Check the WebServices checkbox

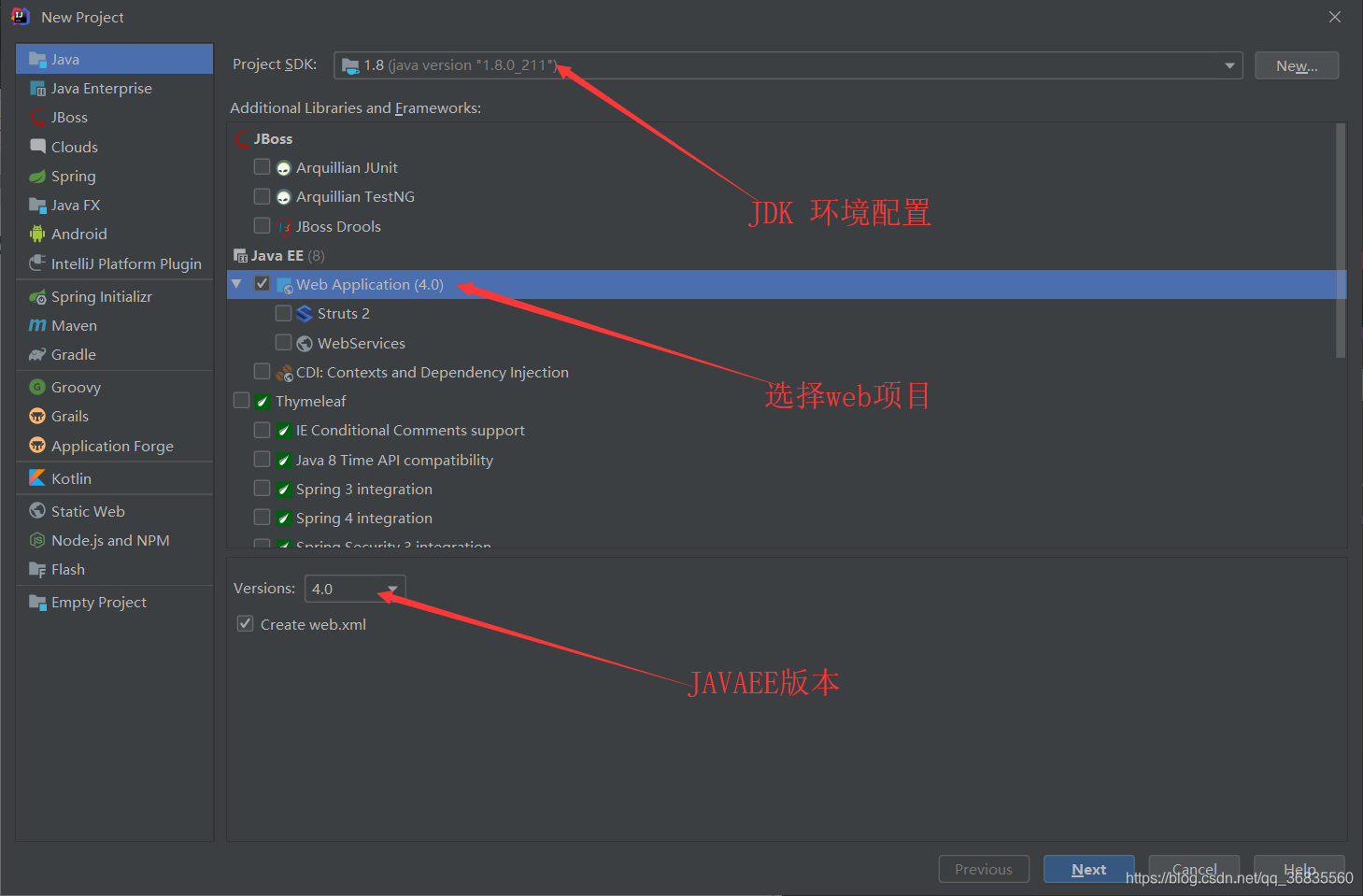[x=283, y=342]
